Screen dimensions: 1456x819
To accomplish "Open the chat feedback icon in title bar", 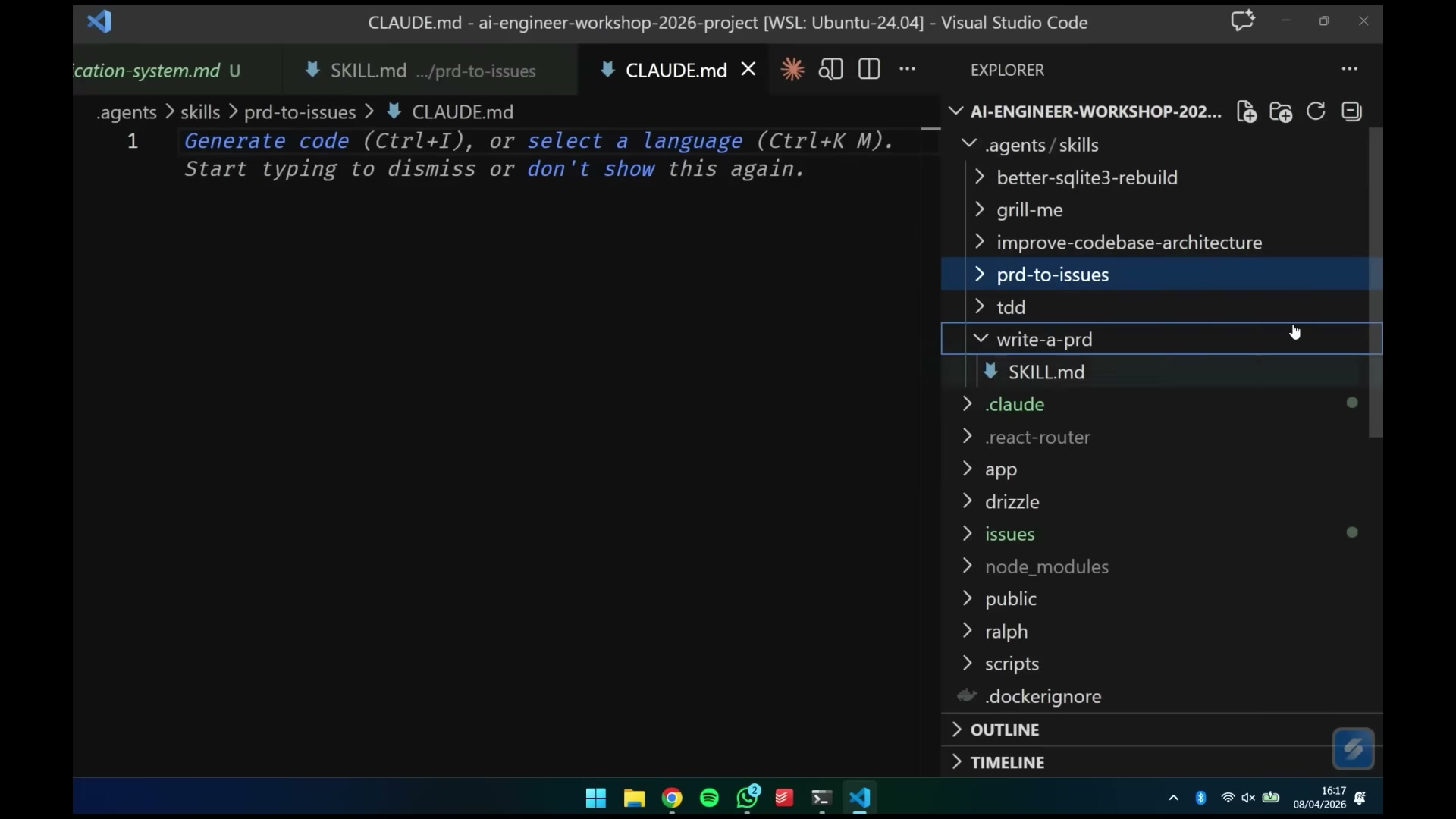I will pos(1242,21).
